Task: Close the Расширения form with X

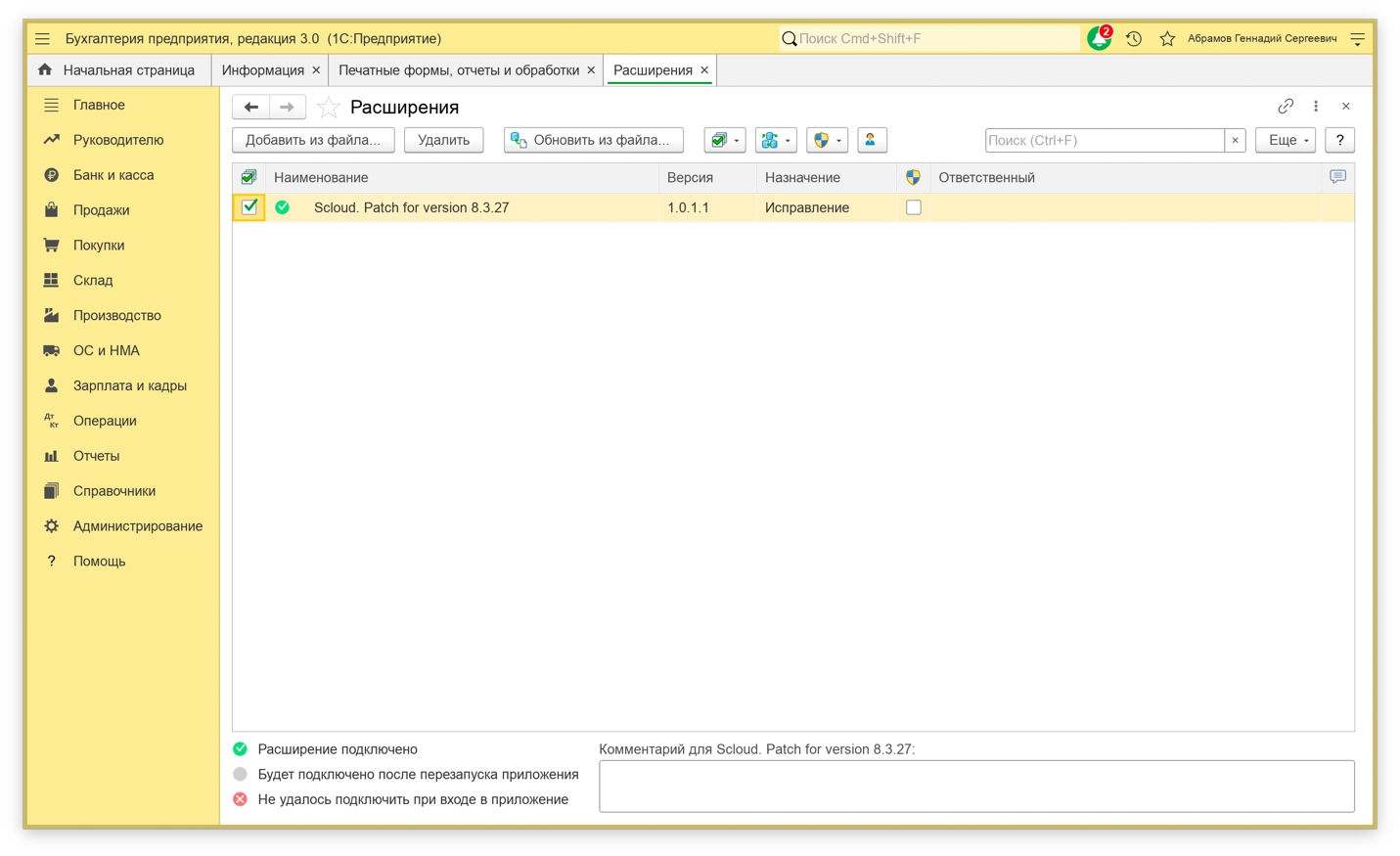Action: pyautogui.click(x=1346, y=106)
